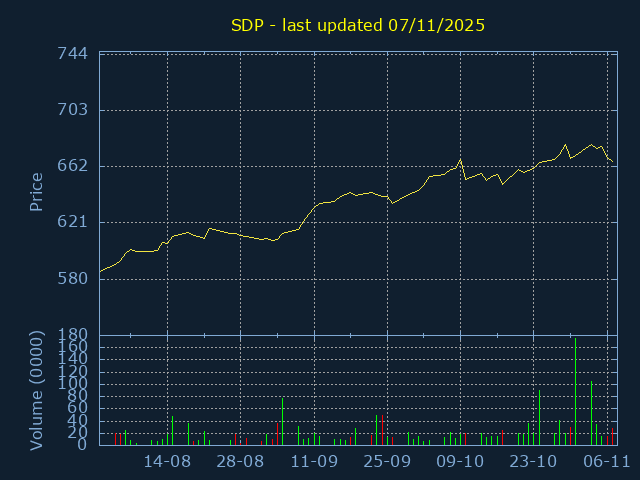Click the 621 price tick label
The width and height of the screenshot is (640, 480).
pyautogui.click(x=73, y=222)
